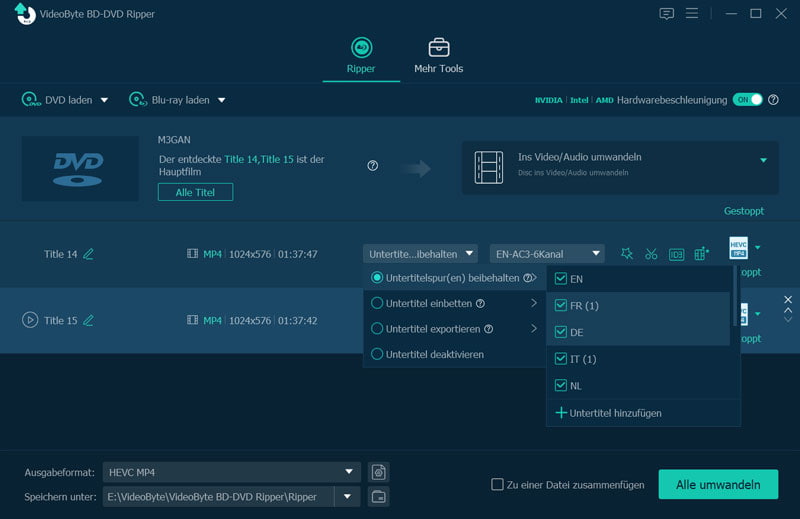Viewport: 800px width, 519px height.
Task: Select Untertitel einbetten radio option
Action: tap(377, 303)
